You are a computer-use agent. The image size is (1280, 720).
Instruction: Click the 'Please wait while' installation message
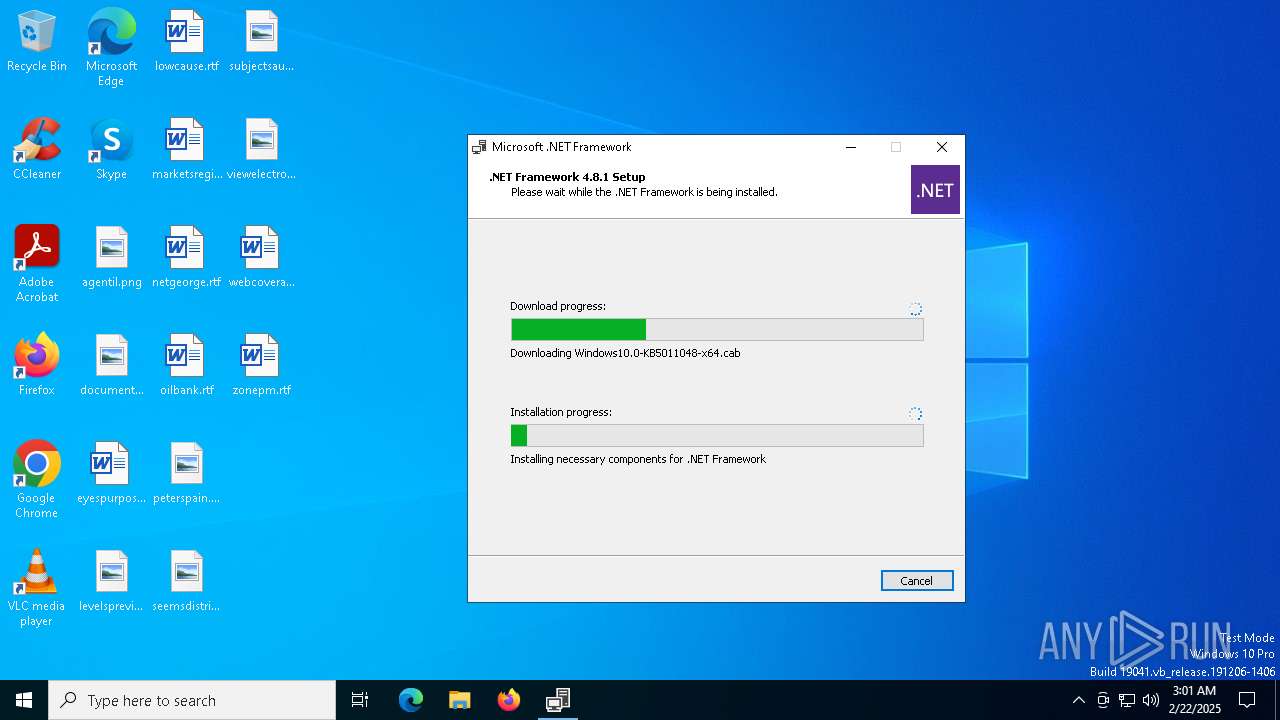pos(644,192)
